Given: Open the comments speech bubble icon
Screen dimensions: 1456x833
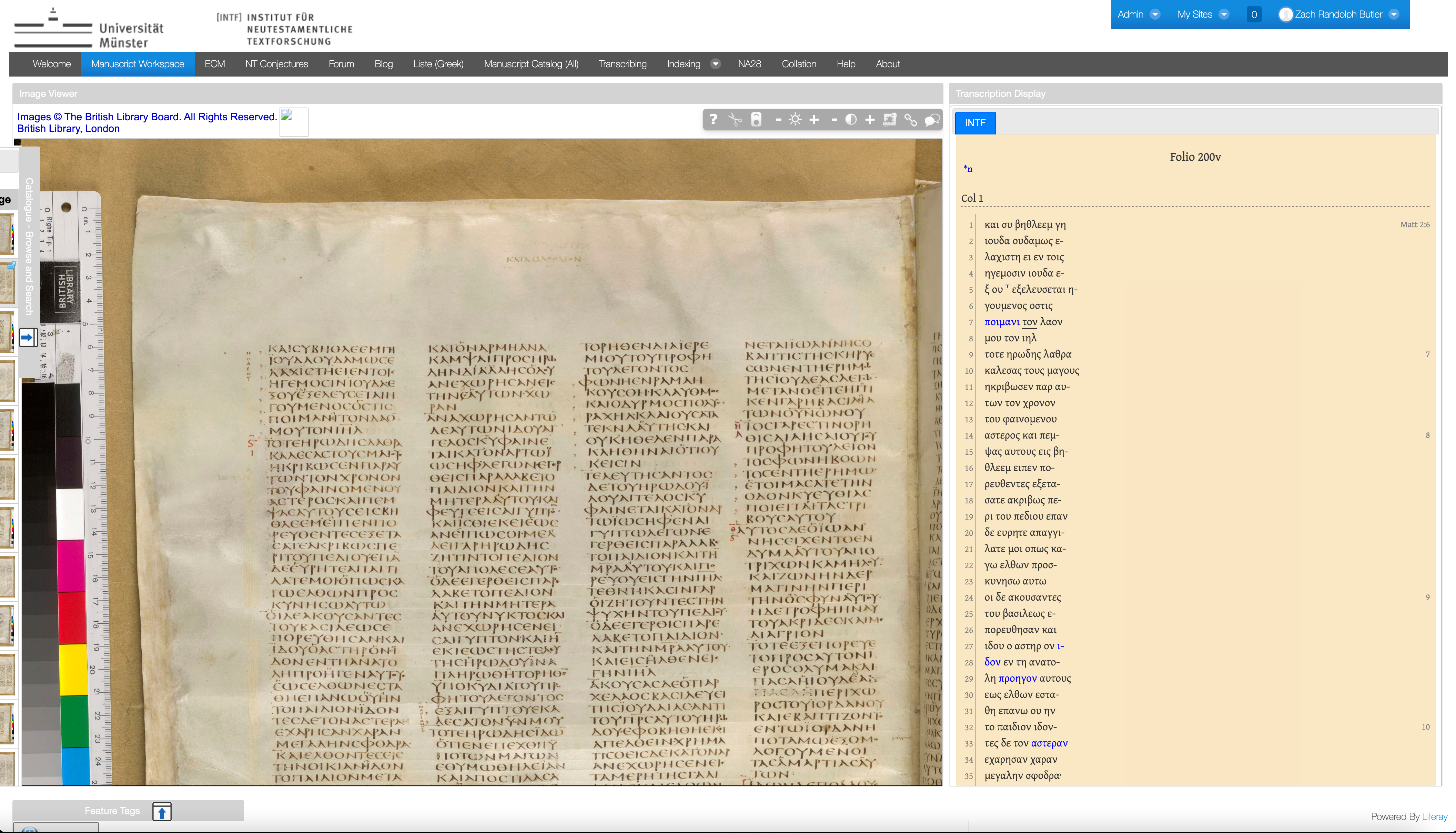Looking at the screenshot, I should tap(932, 120).
